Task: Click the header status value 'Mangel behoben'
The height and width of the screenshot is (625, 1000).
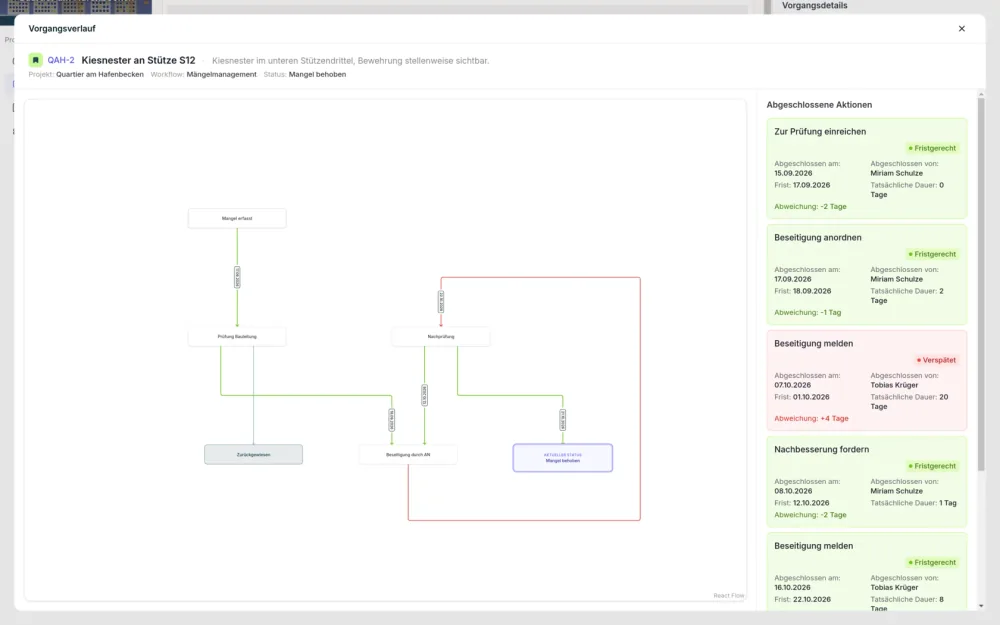Action: click(317, 74)
